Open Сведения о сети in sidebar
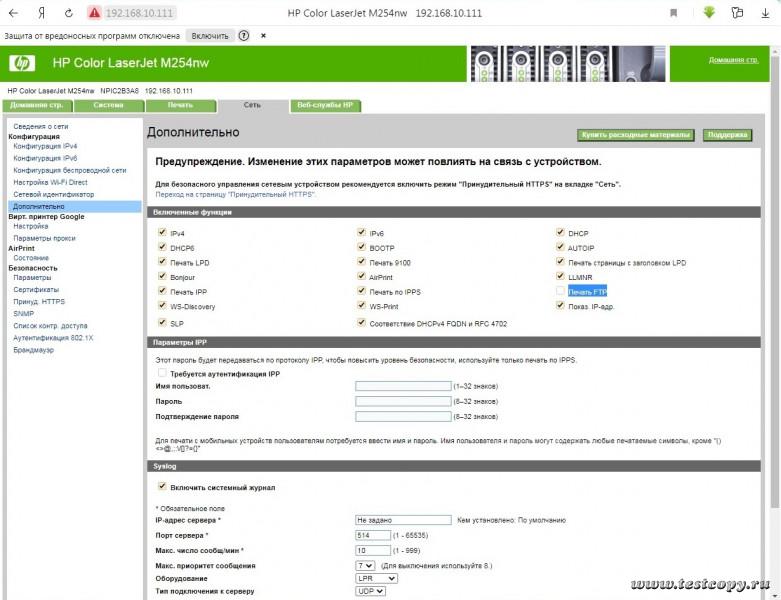Viewport: 781px width, 600px height. 41,126
